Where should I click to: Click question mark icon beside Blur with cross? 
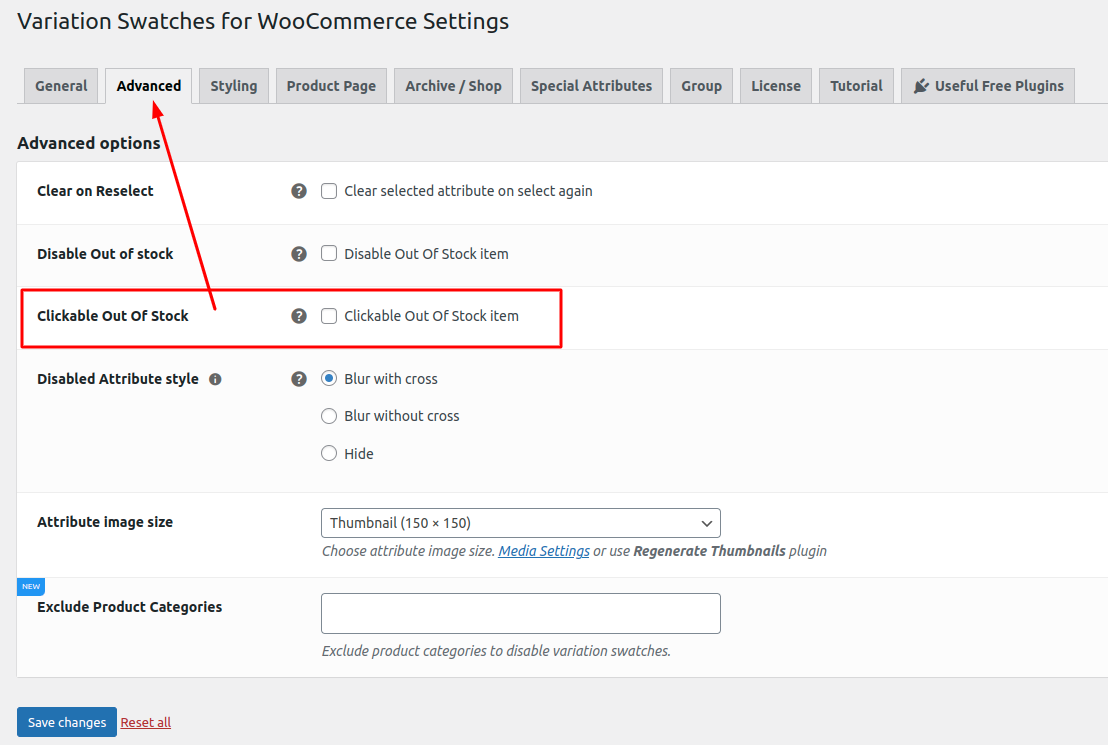pyautogui.click(x=299, y=379)
